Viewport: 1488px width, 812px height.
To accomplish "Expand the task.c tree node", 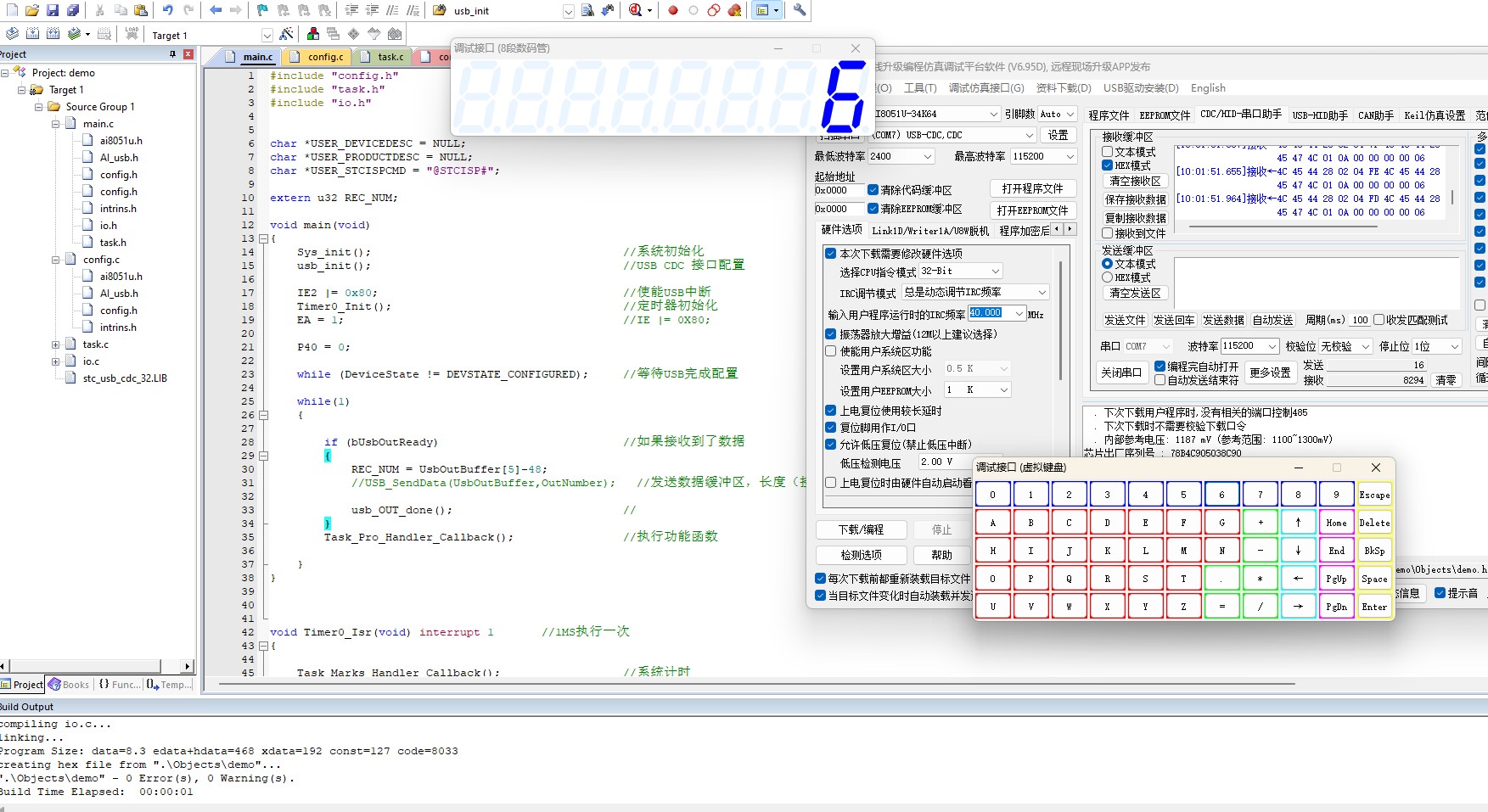I will pyautogui.click(x=55, y=344).
